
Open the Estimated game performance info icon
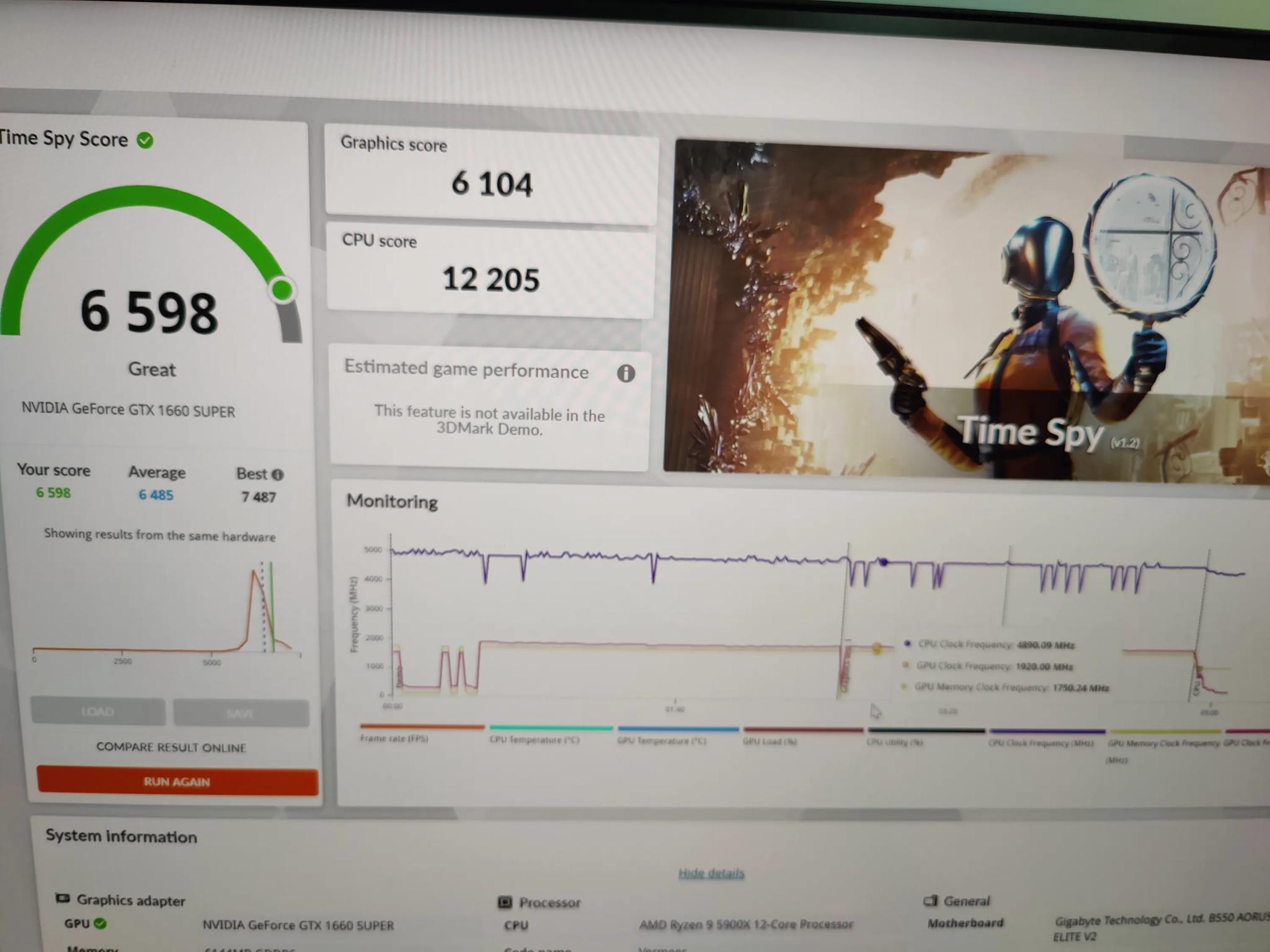coord(626,373)
